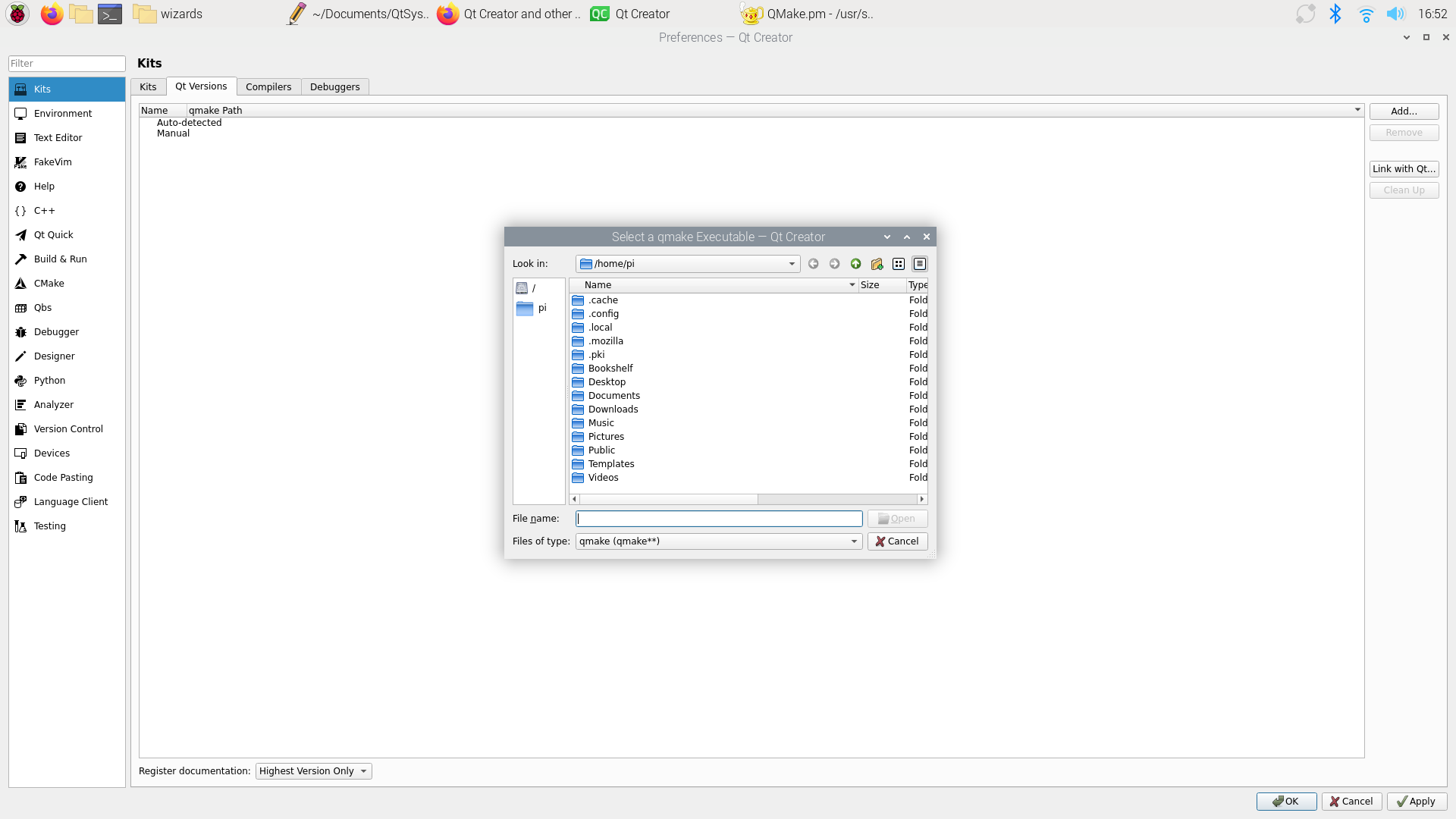The image size is (1456, 819).
Task: Open Qbs preferences category
Action: 67,308
